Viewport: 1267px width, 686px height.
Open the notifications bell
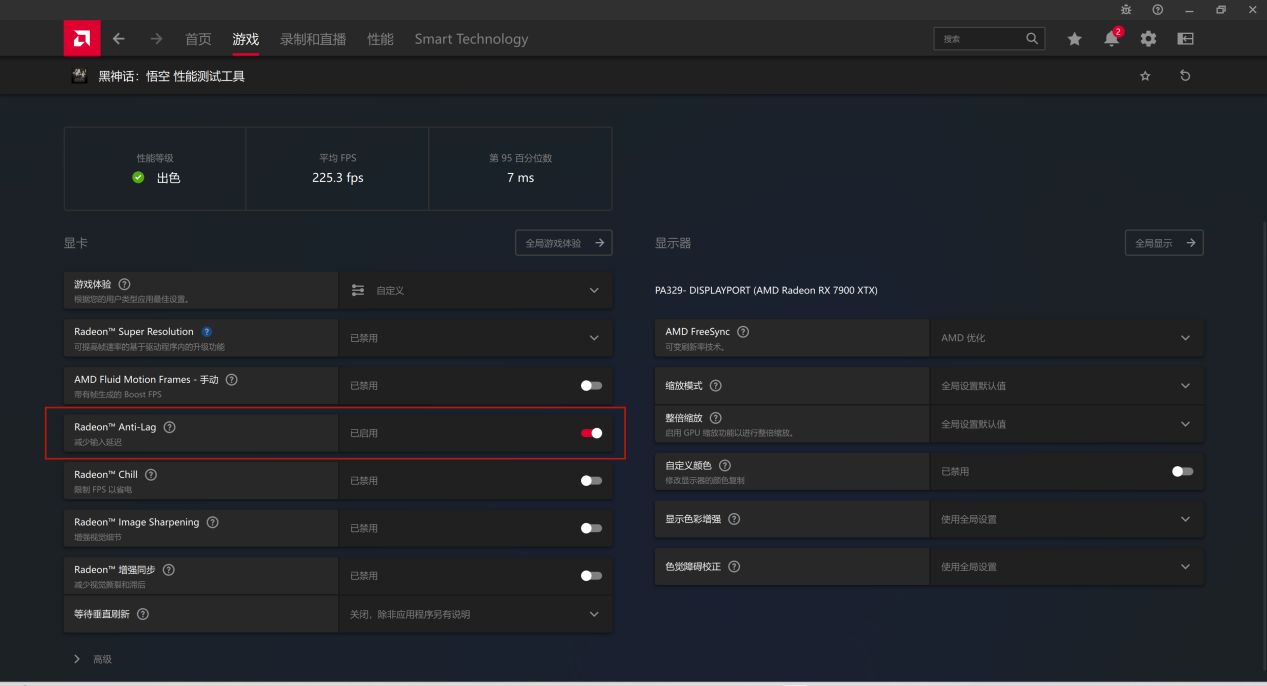(x=1112, y=38)
